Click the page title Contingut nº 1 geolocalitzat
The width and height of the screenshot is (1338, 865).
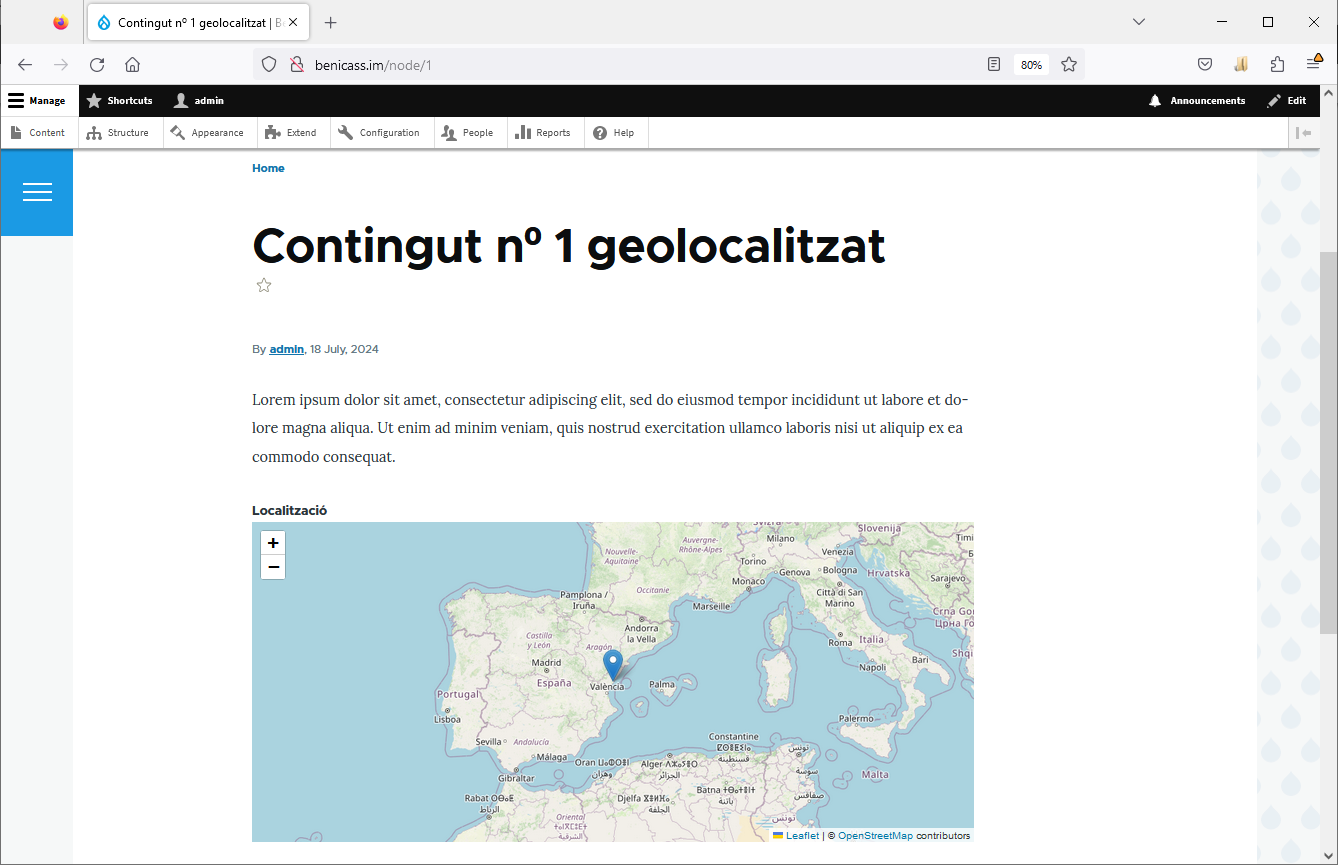pos(569,246)
